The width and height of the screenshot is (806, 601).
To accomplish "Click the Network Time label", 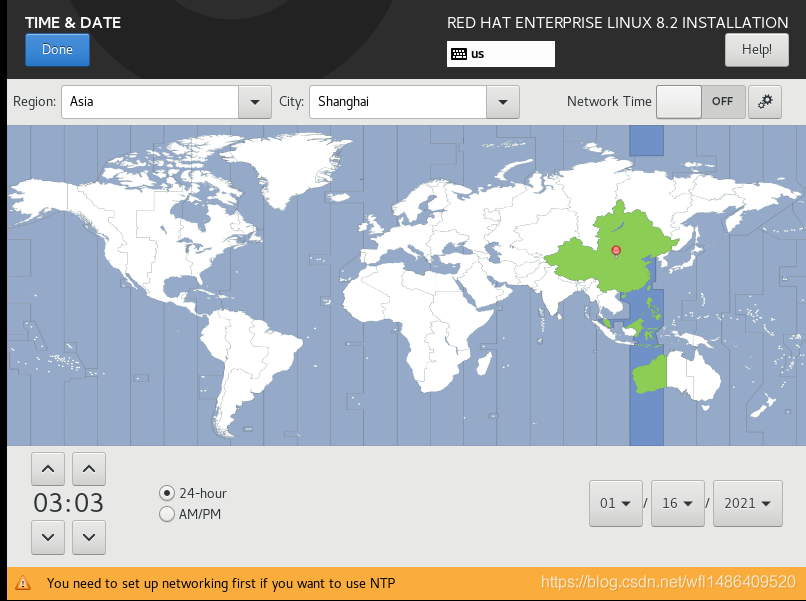I will pos(609,101).
